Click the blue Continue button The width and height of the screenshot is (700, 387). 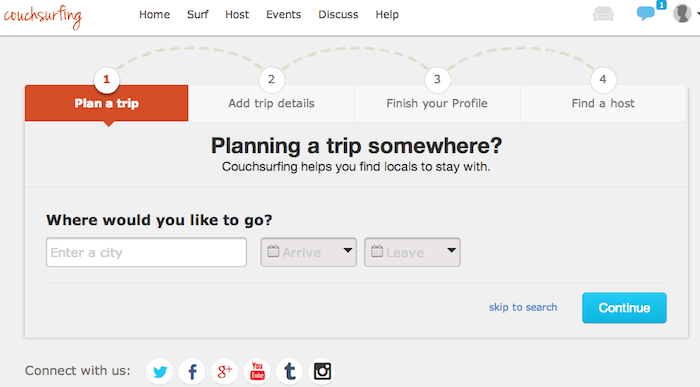tap(624, 308)
